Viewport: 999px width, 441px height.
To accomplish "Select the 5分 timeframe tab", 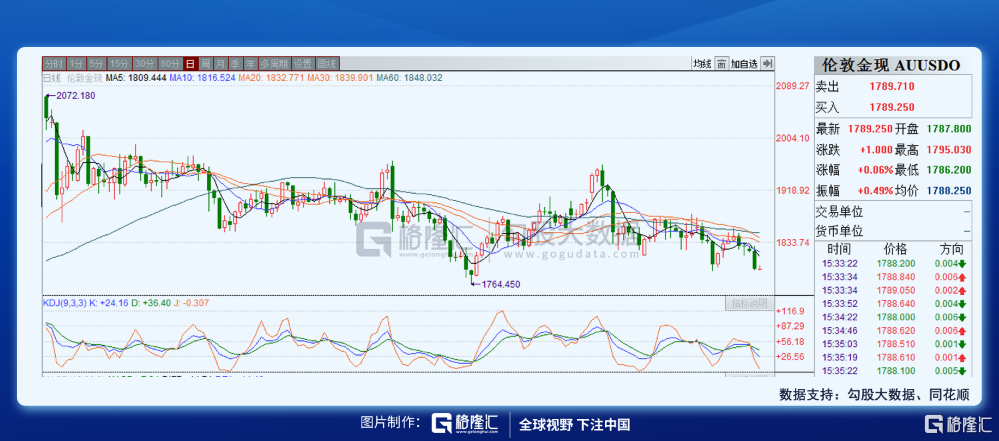I will point(97,64).
